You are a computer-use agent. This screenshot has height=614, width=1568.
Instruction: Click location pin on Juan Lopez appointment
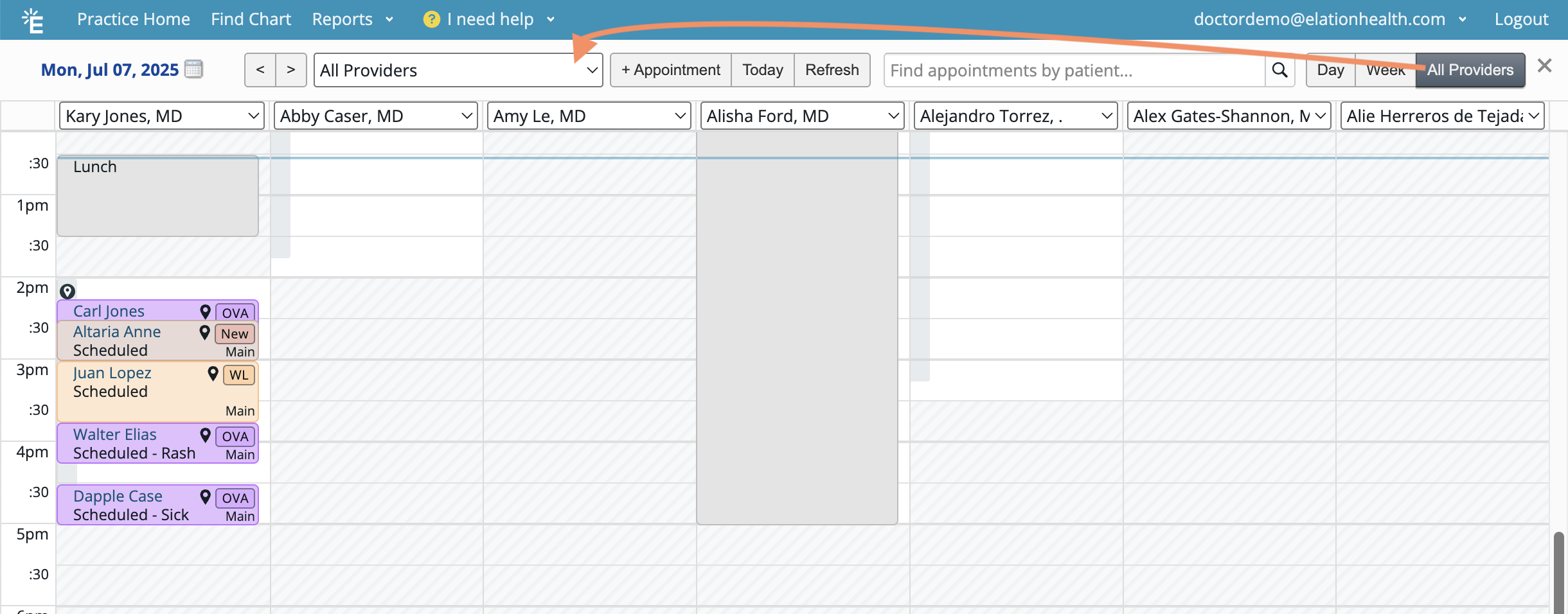(x=213, y=373)
